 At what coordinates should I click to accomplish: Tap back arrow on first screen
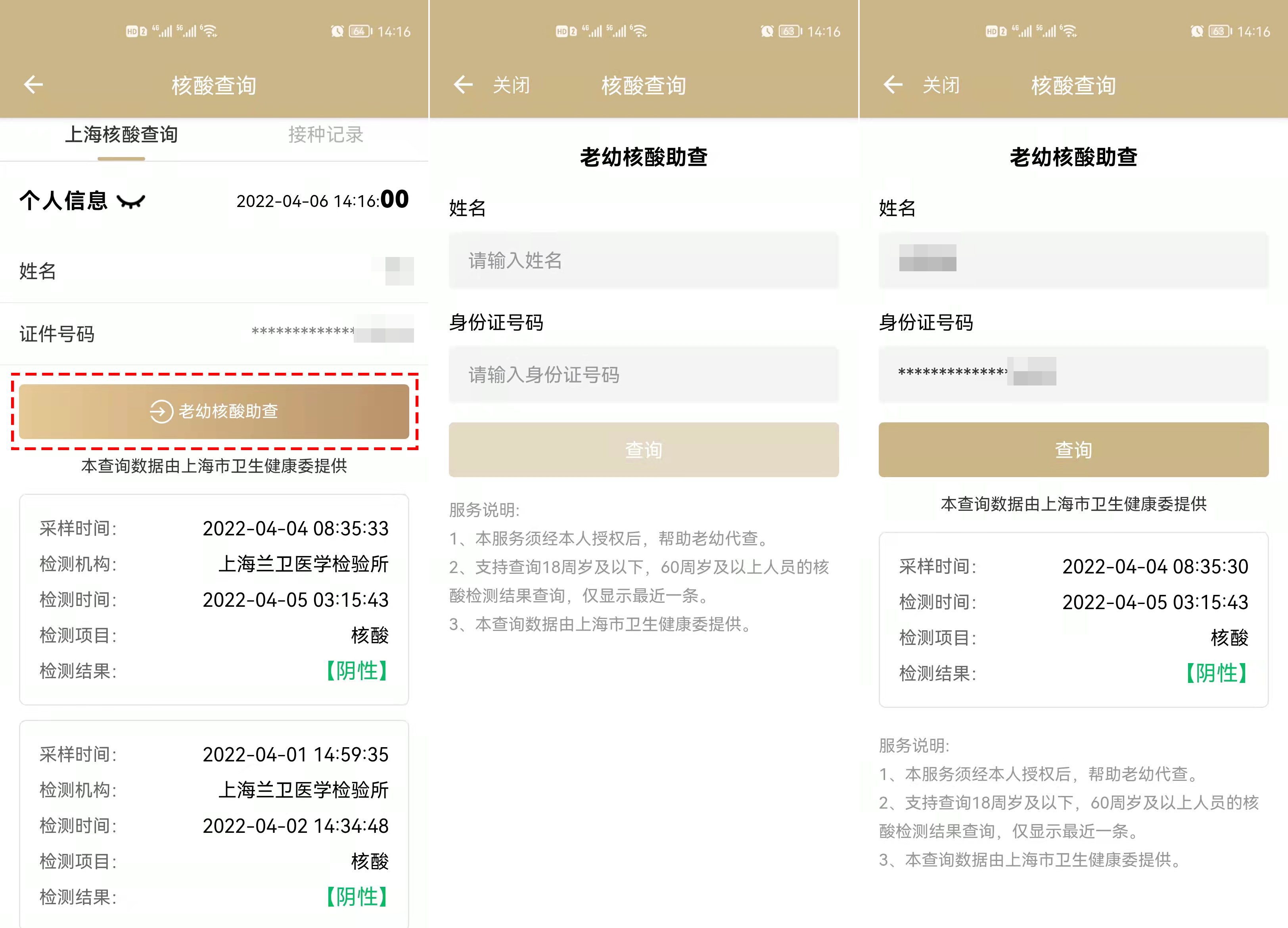coord(33,84)
